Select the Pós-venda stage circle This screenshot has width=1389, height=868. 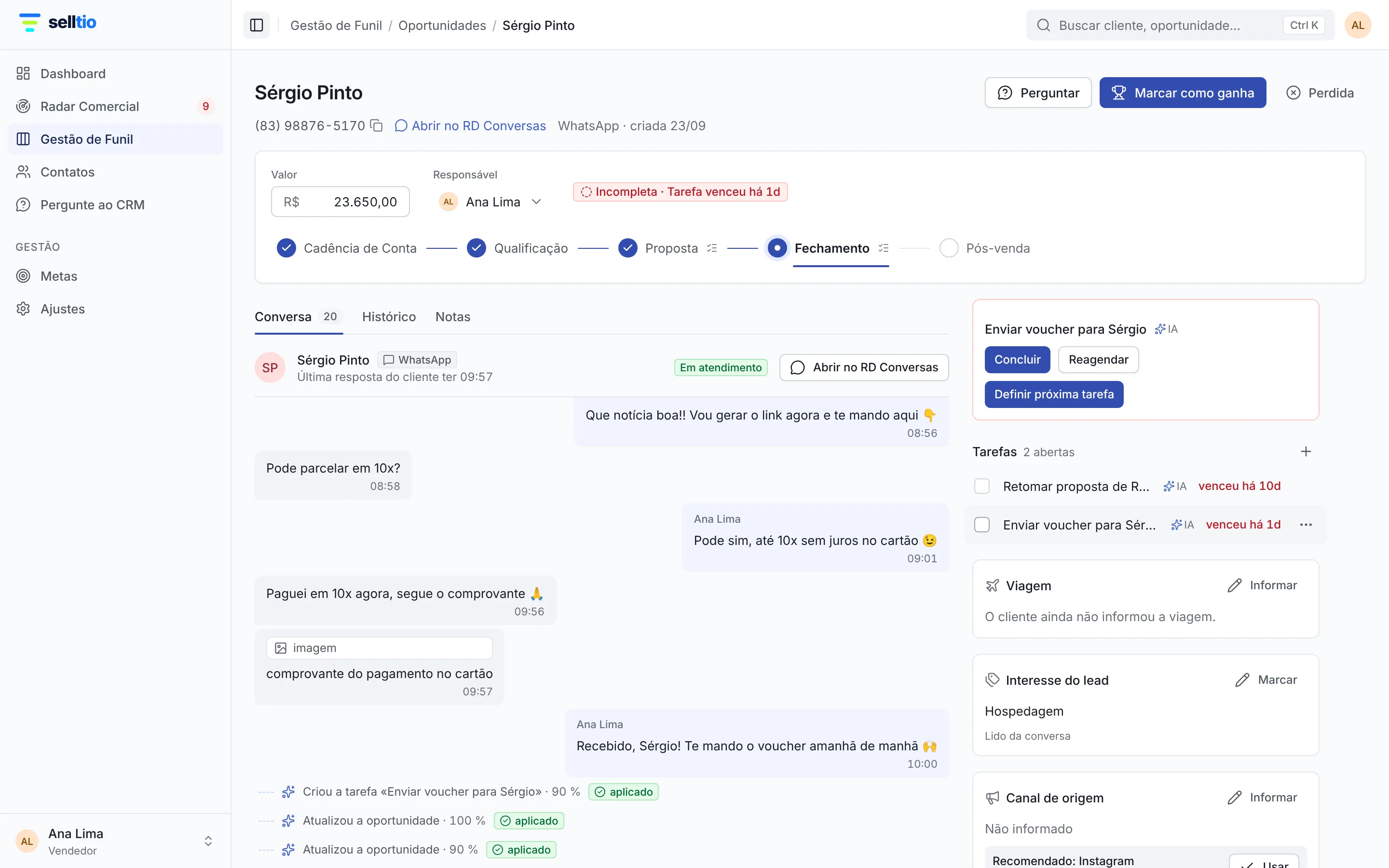point(949,248)
